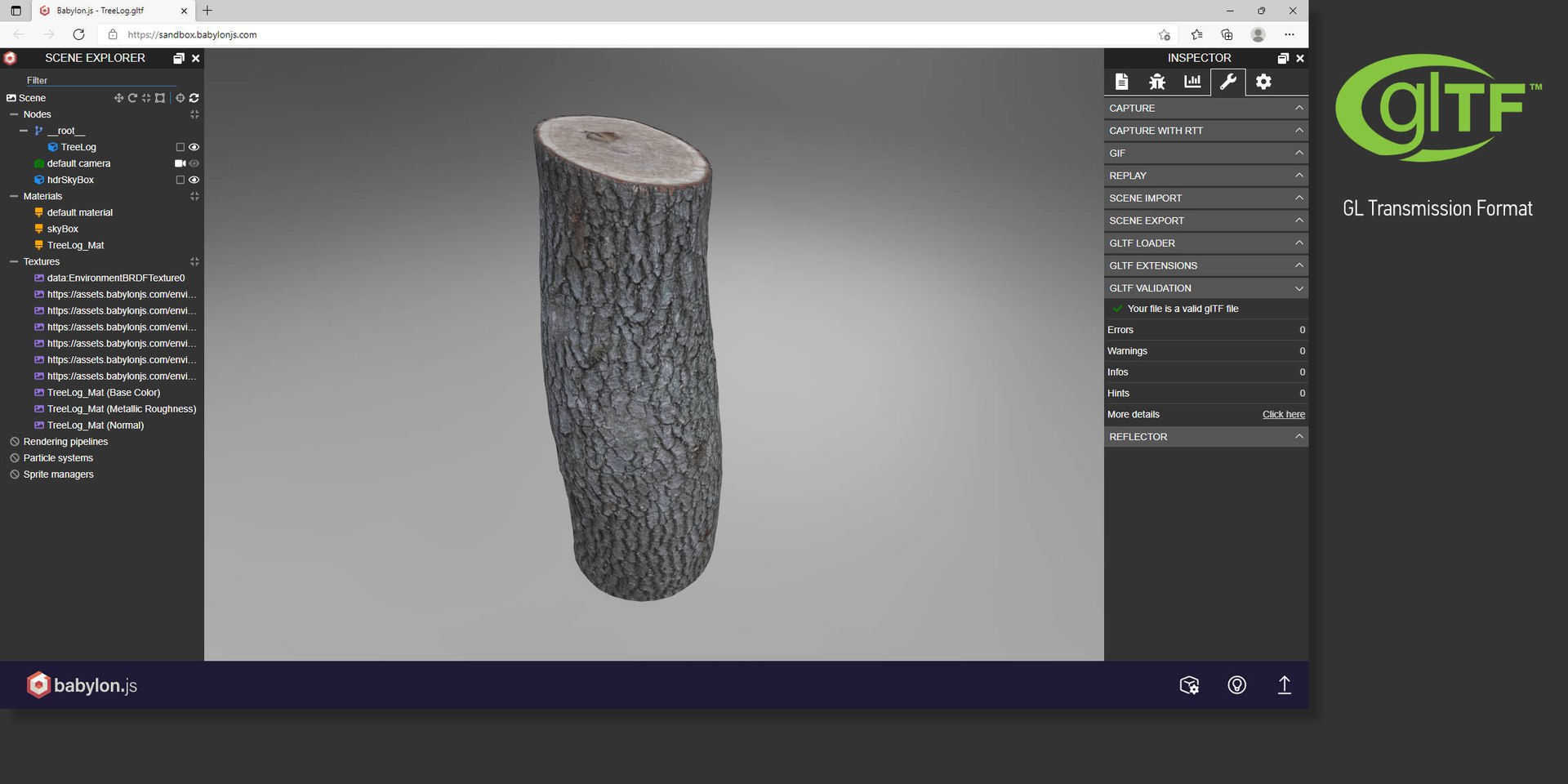This screenshot has height=784, width=1568.
Task: Collapse the Materials tree section
Action: point(14,196)
